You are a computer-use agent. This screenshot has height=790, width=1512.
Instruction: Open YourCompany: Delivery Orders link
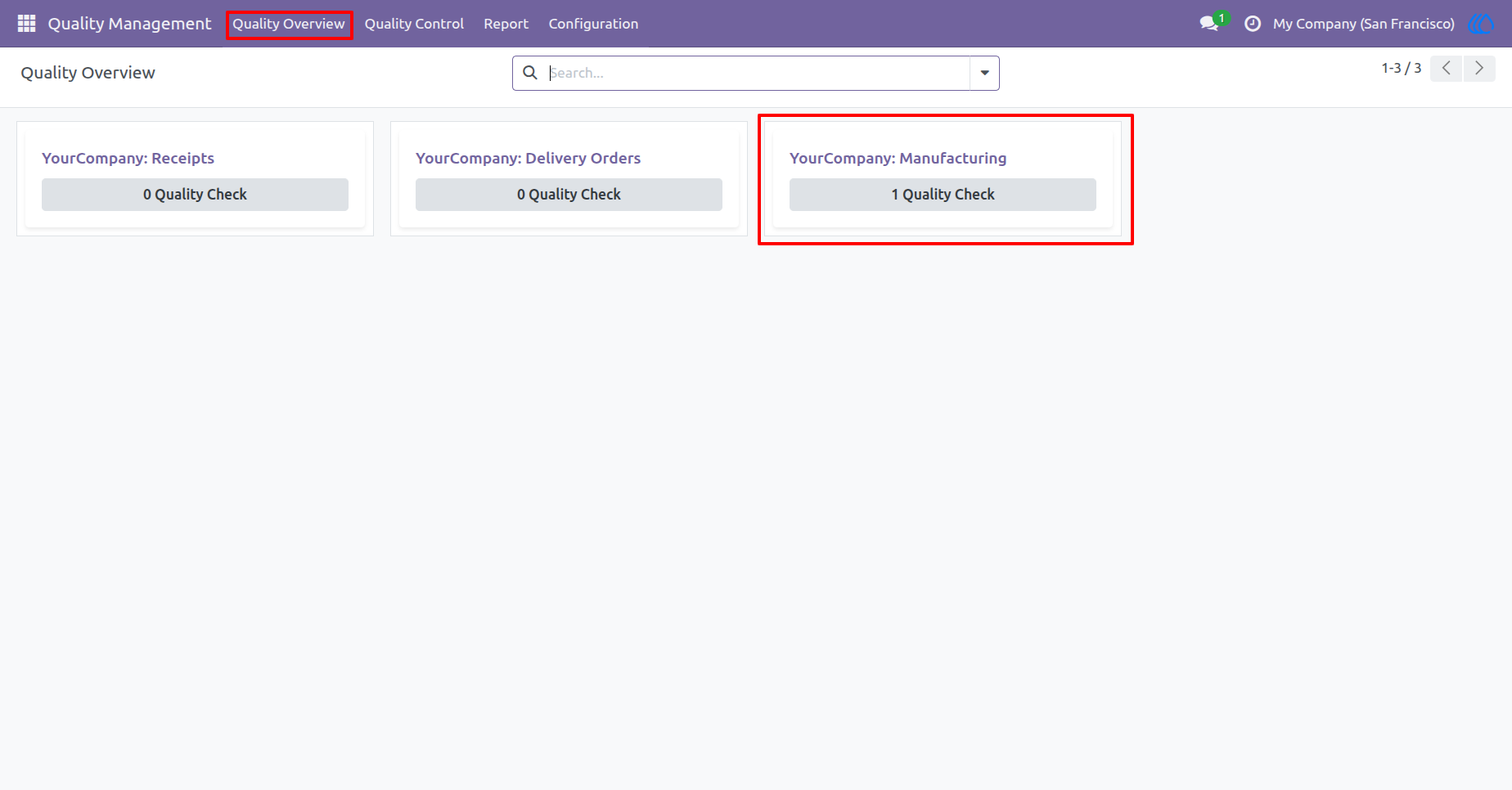click(528, 158)
